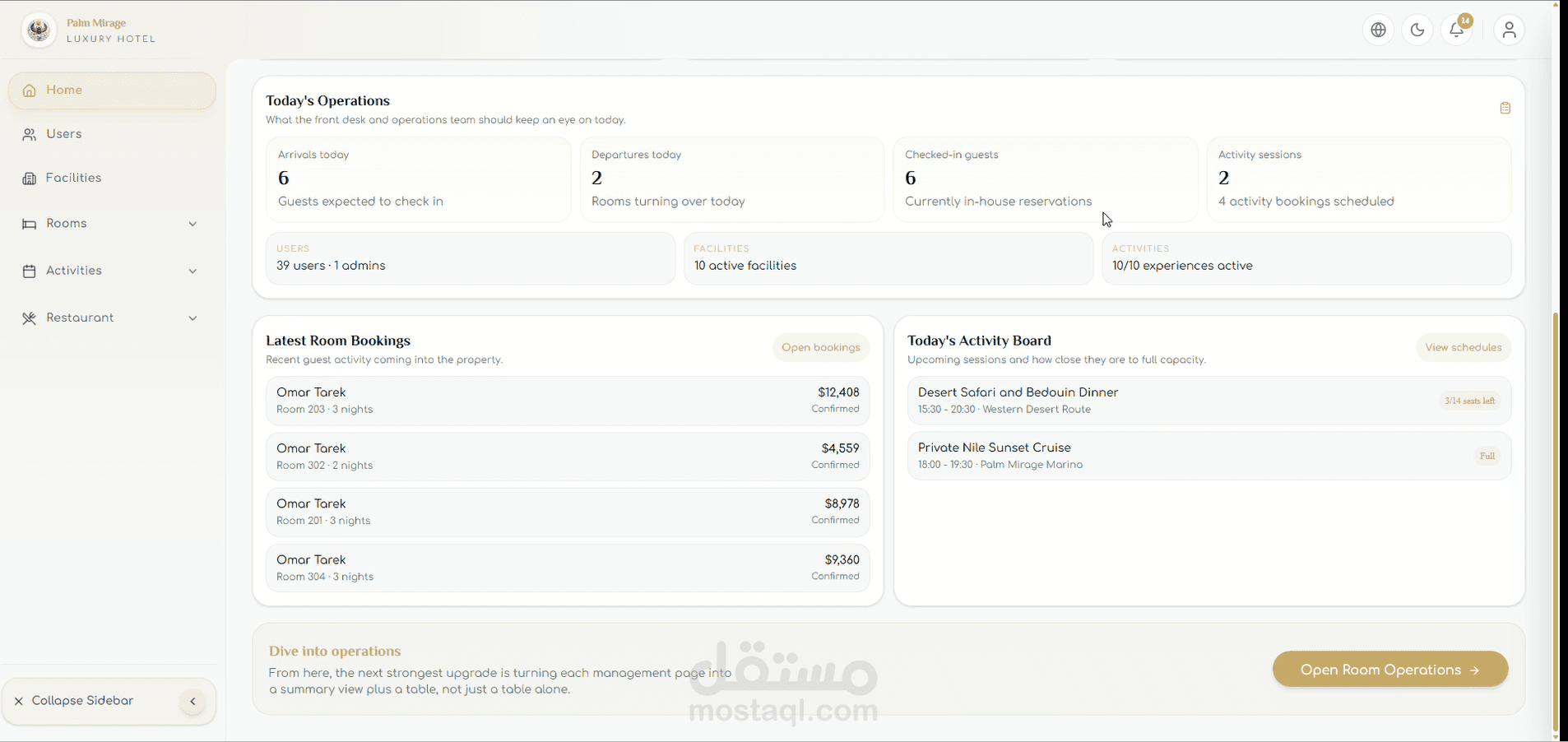Select the Room 304 booking row

[x=568, y=568]
